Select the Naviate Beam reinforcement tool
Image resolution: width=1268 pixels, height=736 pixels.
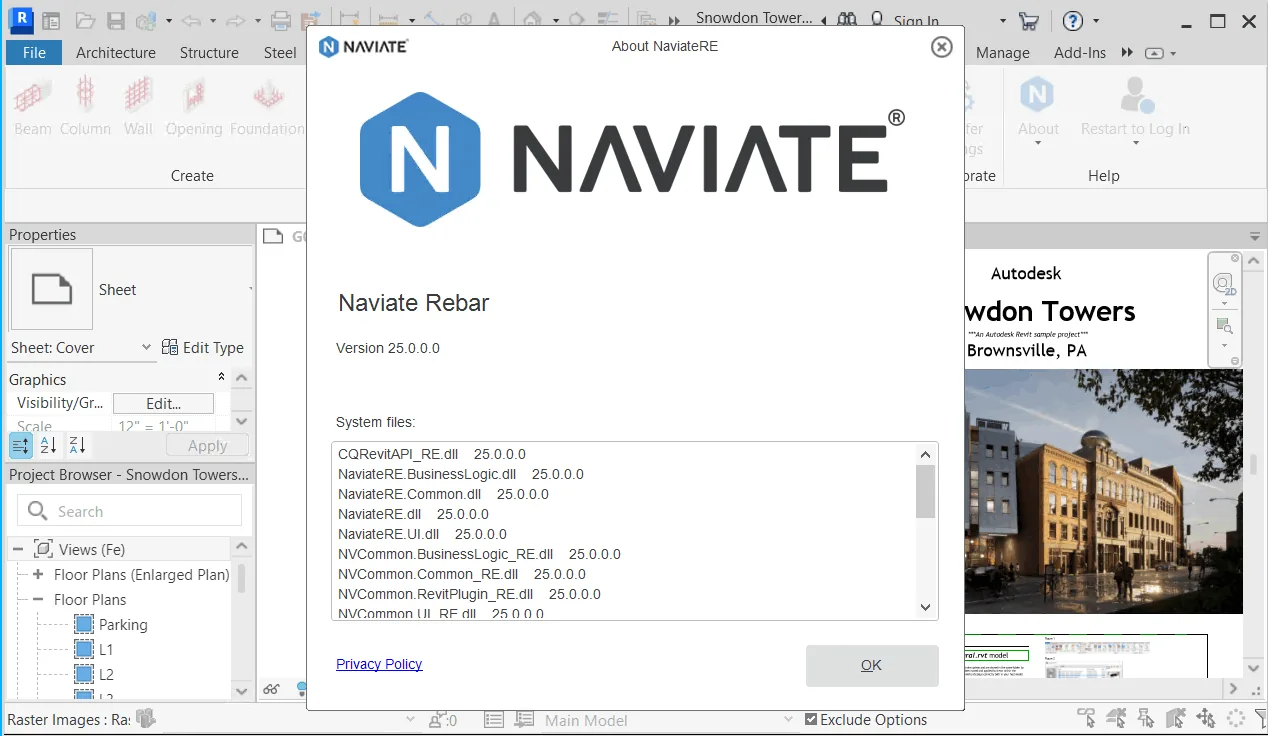33,107
